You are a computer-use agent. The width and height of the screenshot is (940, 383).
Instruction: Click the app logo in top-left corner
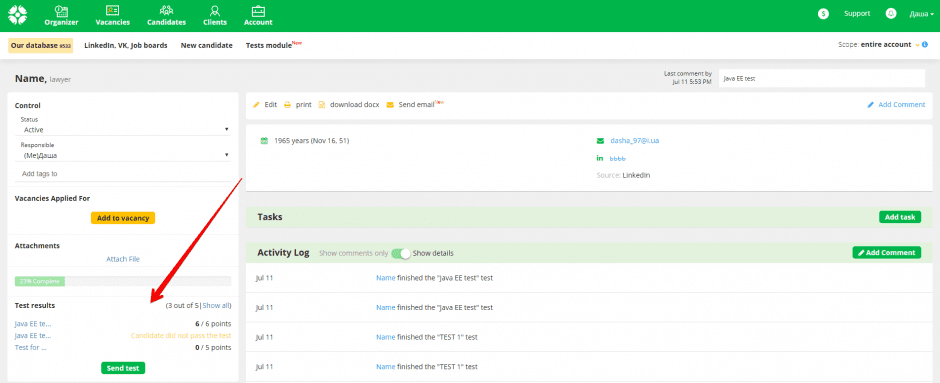pyautogui.click(x=17, y=15)
